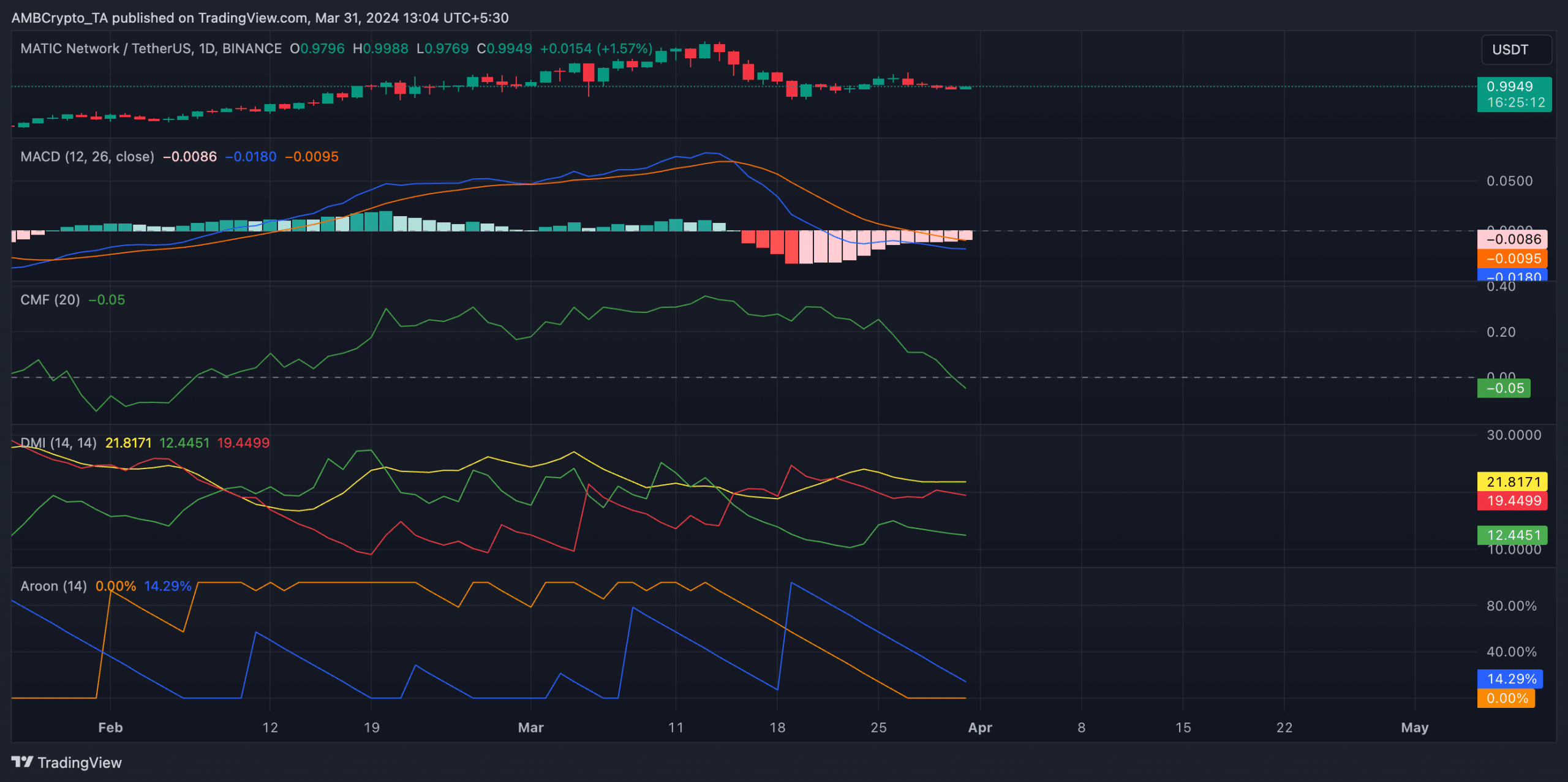Click the USDT currency button
The image size is (1568, 782).
click(x=1517, y=50)
